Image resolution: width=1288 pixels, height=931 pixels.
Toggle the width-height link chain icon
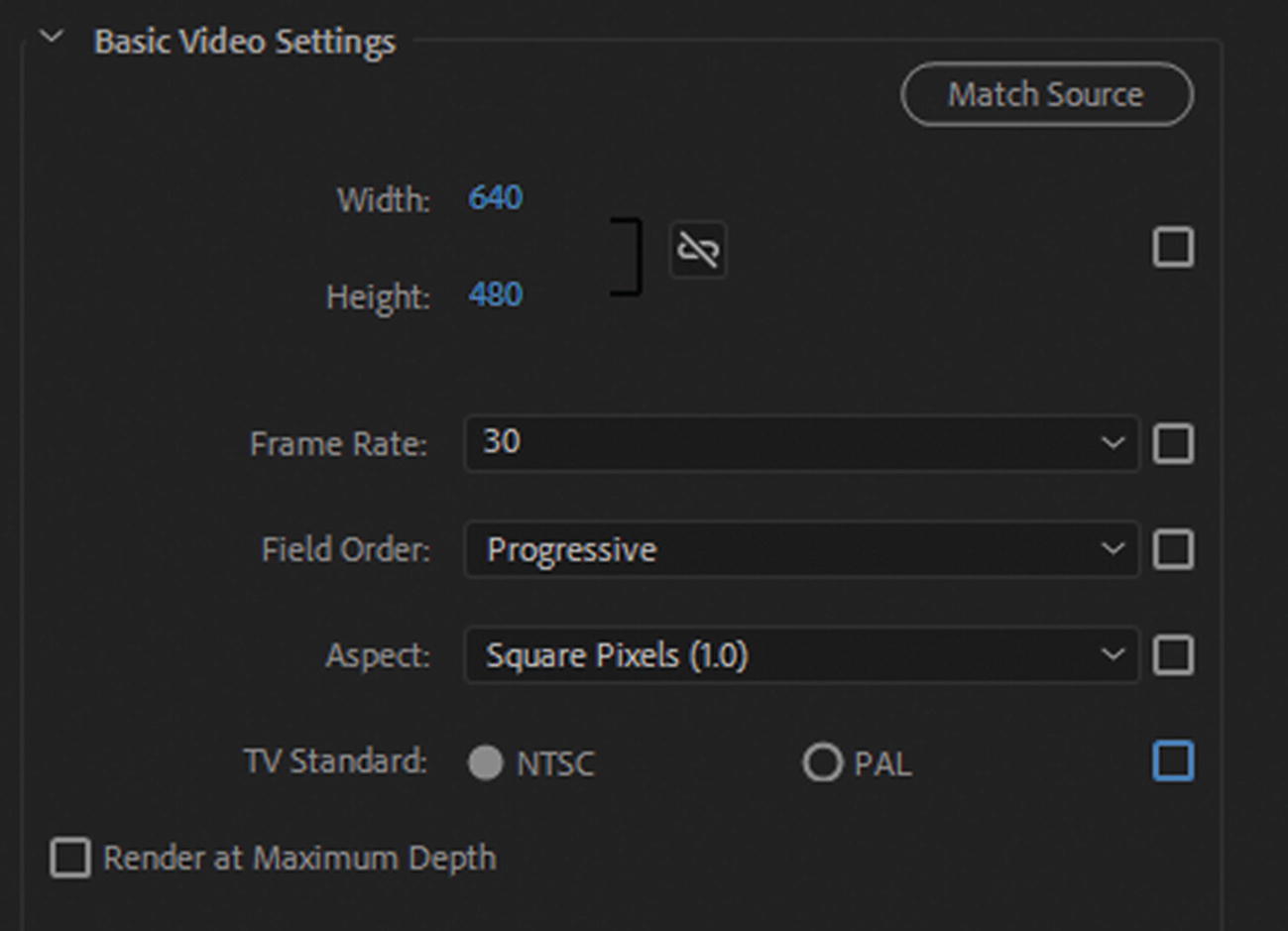click(x=698, y=249)
